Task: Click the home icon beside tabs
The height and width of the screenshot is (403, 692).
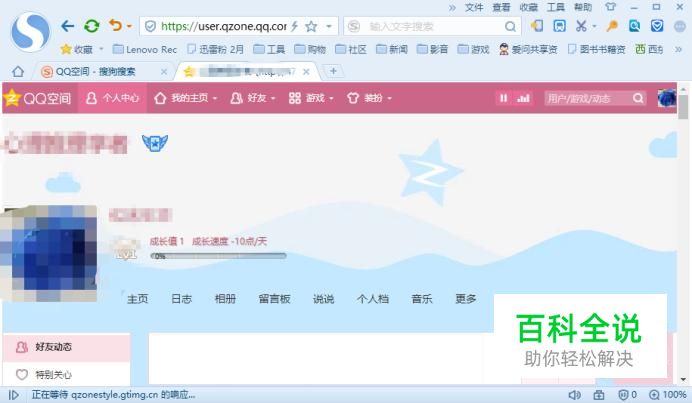Action: point(18,72)
